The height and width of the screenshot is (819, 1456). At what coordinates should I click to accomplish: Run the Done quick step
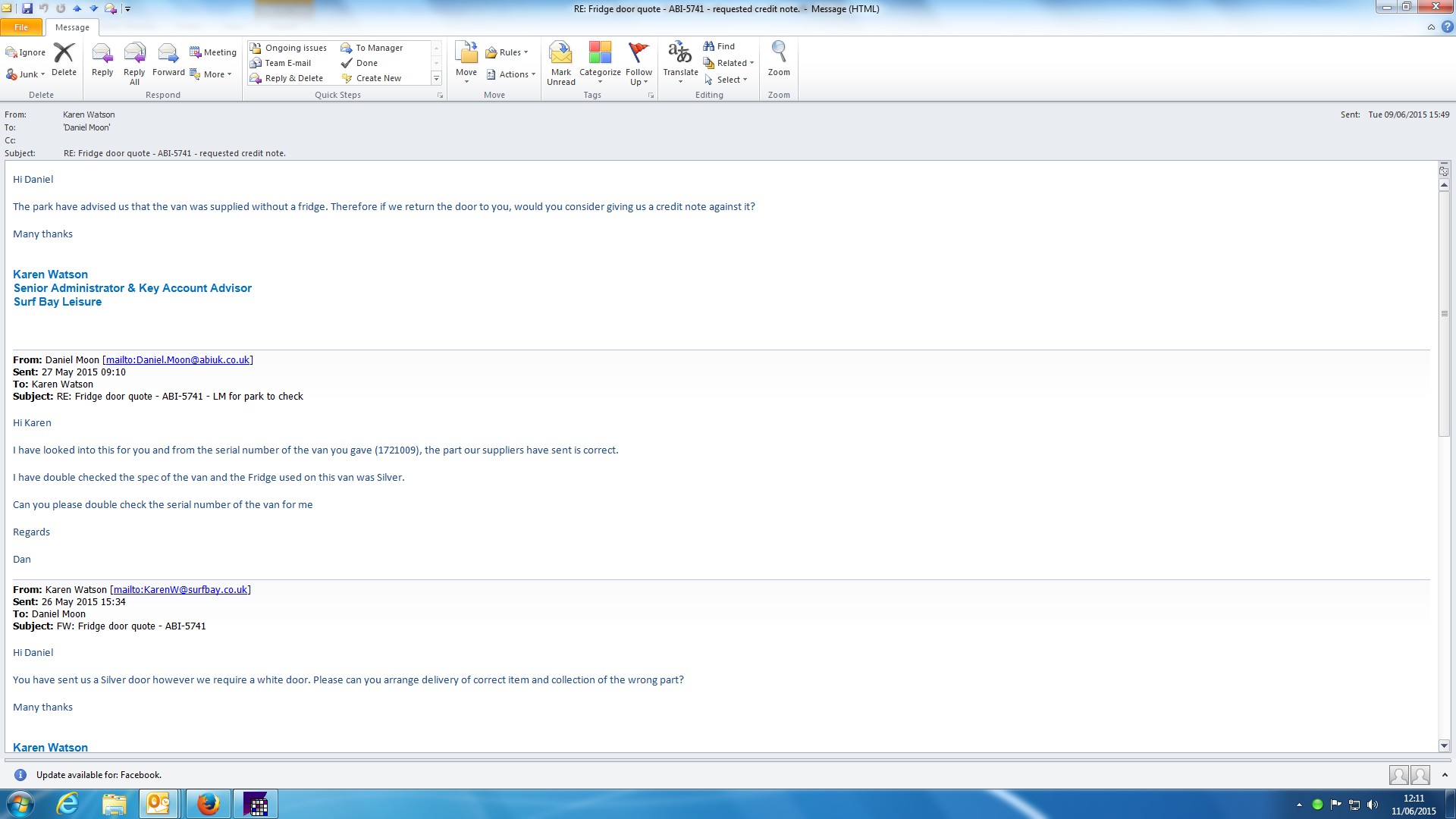coord(366,63)
